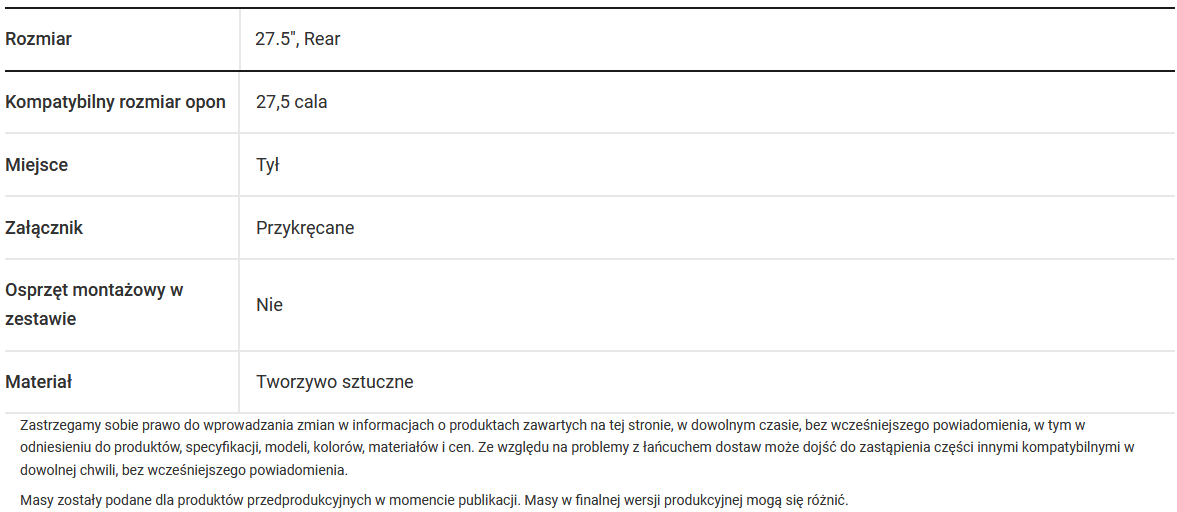1177x512 pixels.
Task: Click the phrase 'Masy zostały podane'
Action: (86, 499)
